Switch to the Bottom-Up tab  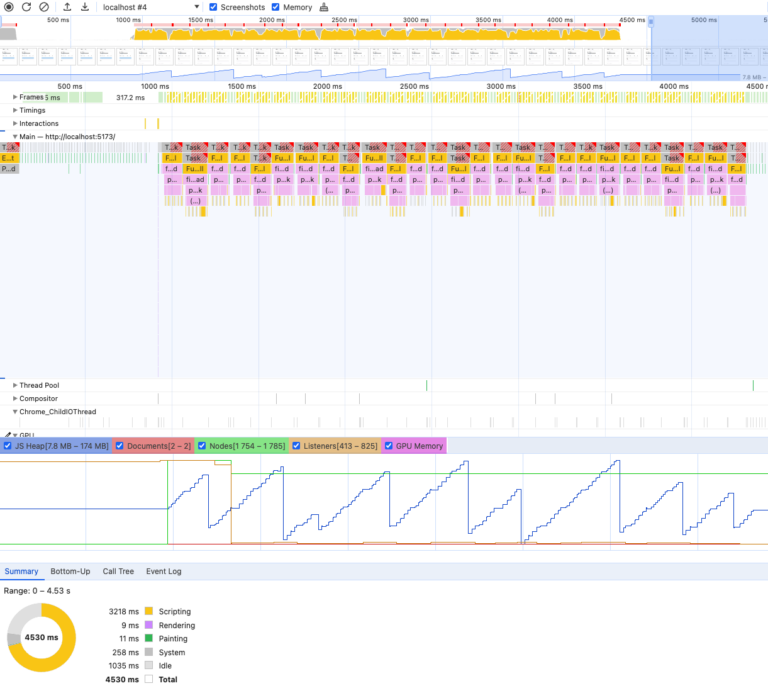70,572
